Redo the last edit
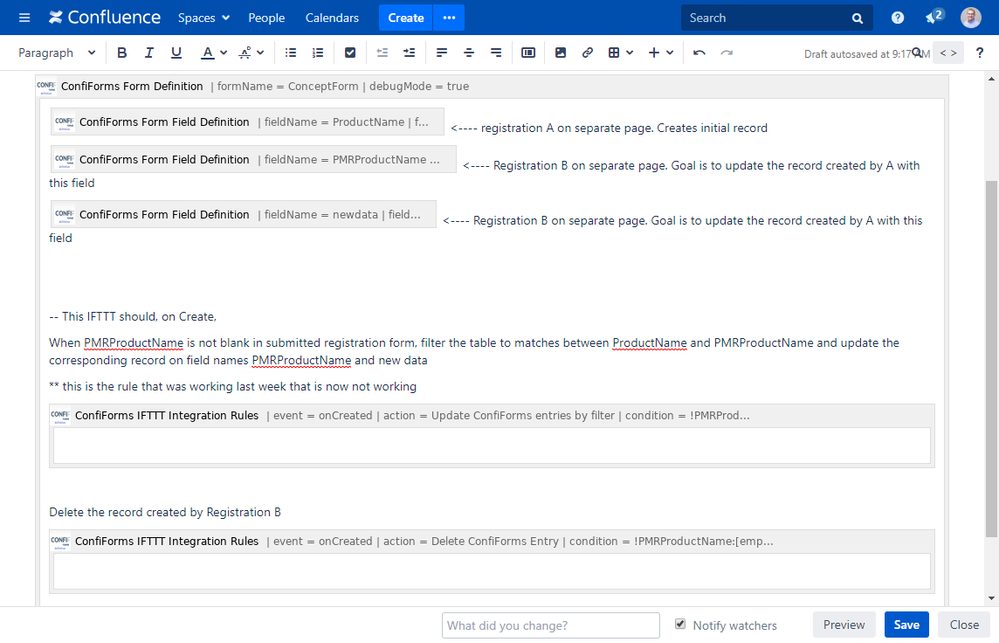999x643 pixels. [x=726, y=53]
